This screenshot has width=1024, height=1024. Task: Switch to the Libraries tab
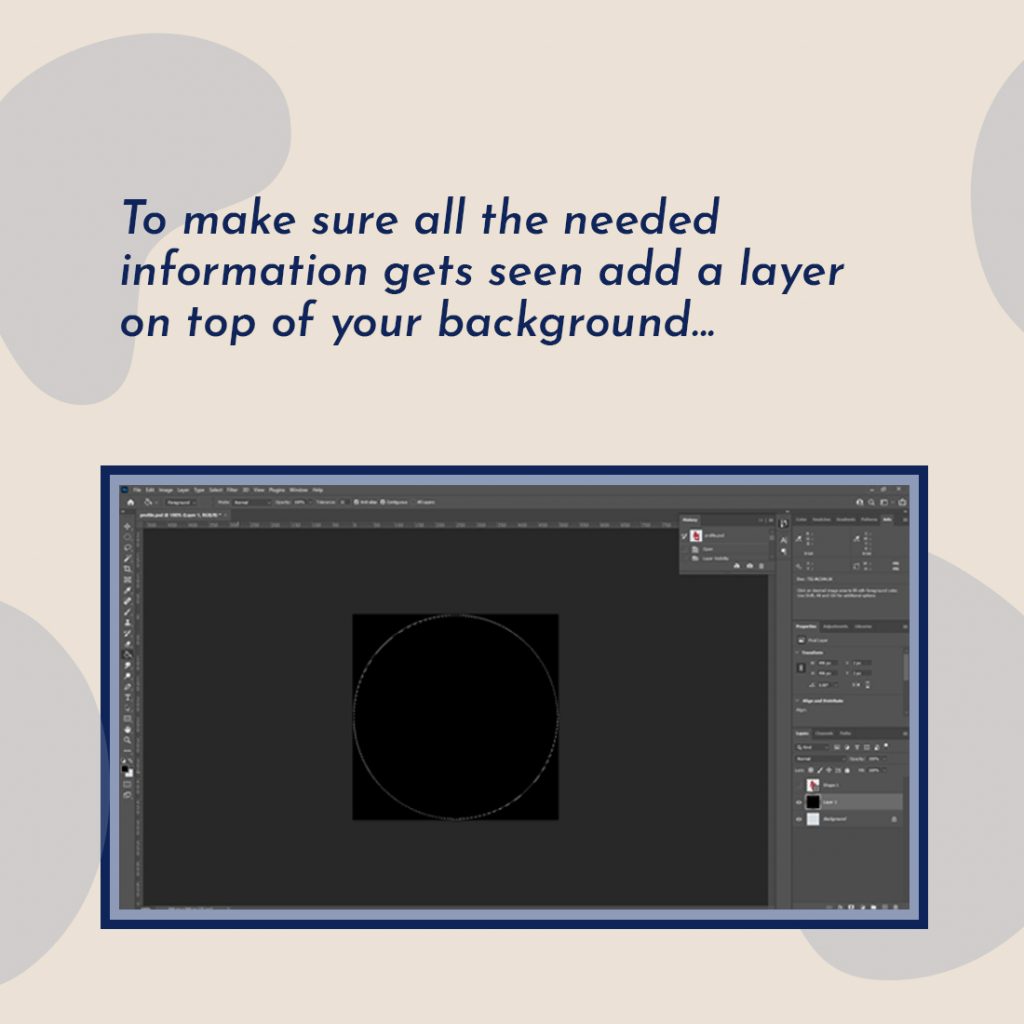pyautogui.click(x=863, y=626)
